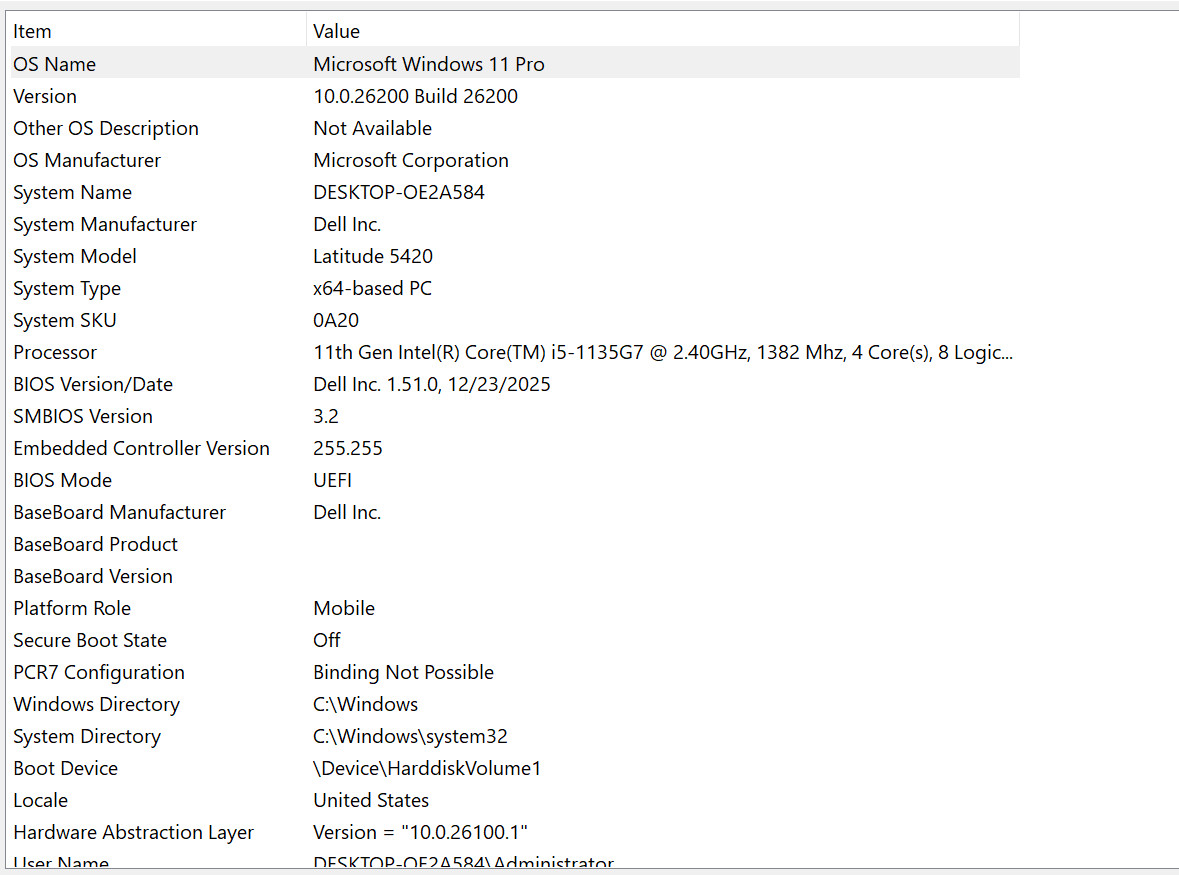Select the System Directory row

[86, 737]
